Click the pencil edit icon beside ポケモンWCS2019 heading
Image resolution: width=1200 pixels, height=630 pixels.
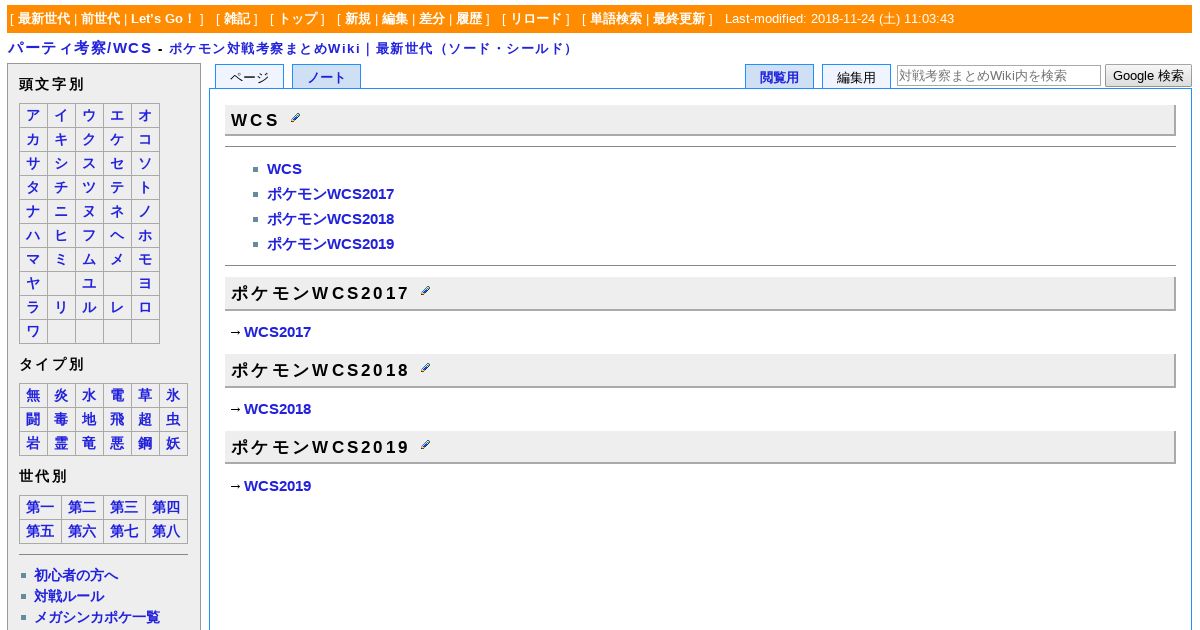425,445
